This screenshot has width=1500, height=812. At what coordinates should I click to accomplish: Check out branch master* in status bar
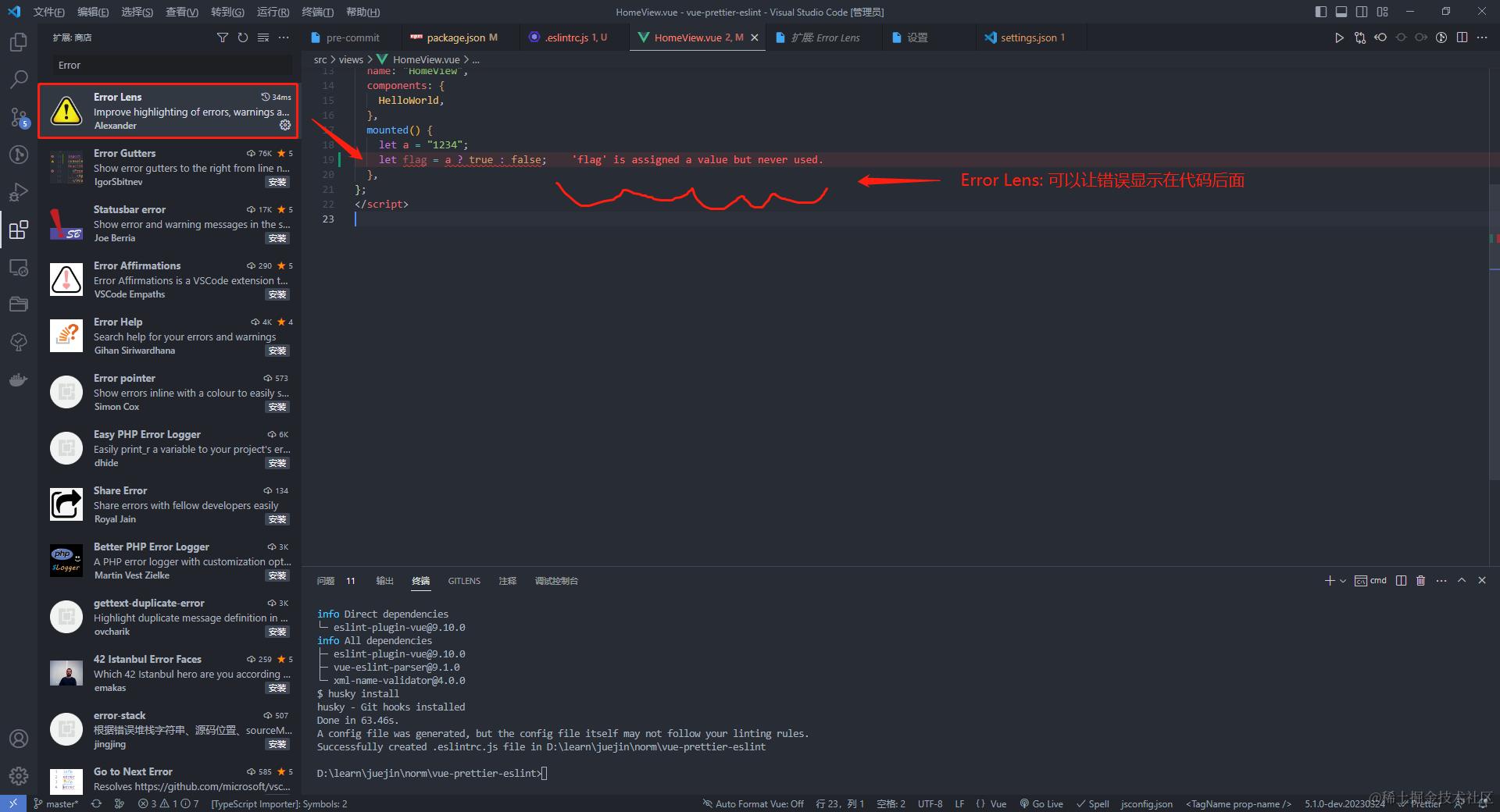(56, 803)
